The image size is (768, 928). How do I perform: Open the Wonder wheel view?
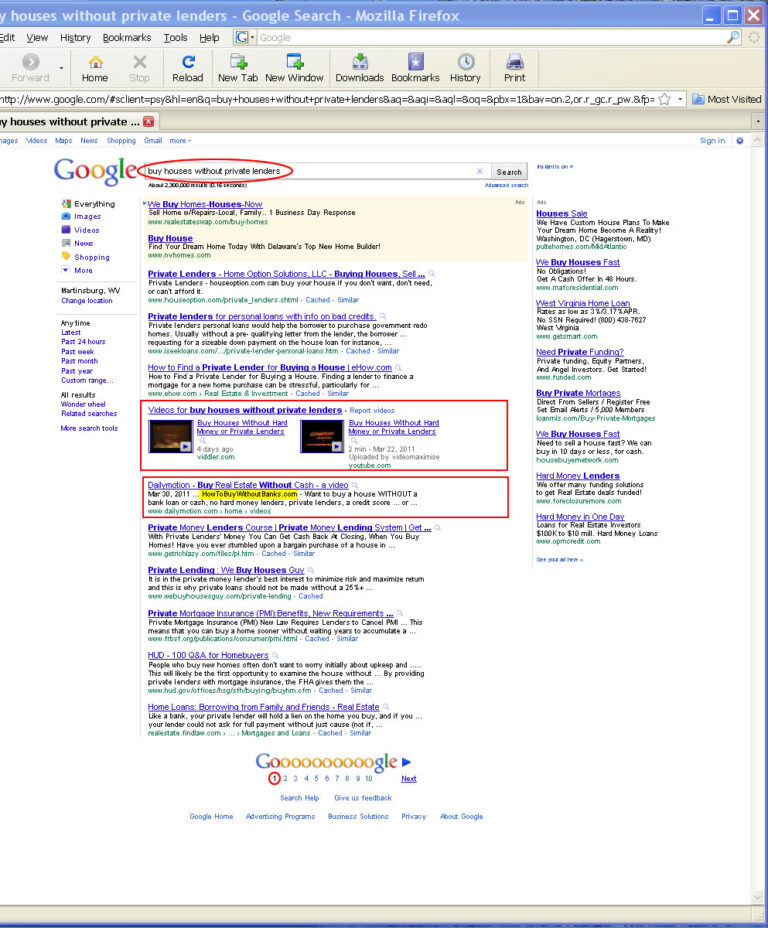tap(83, 404)
